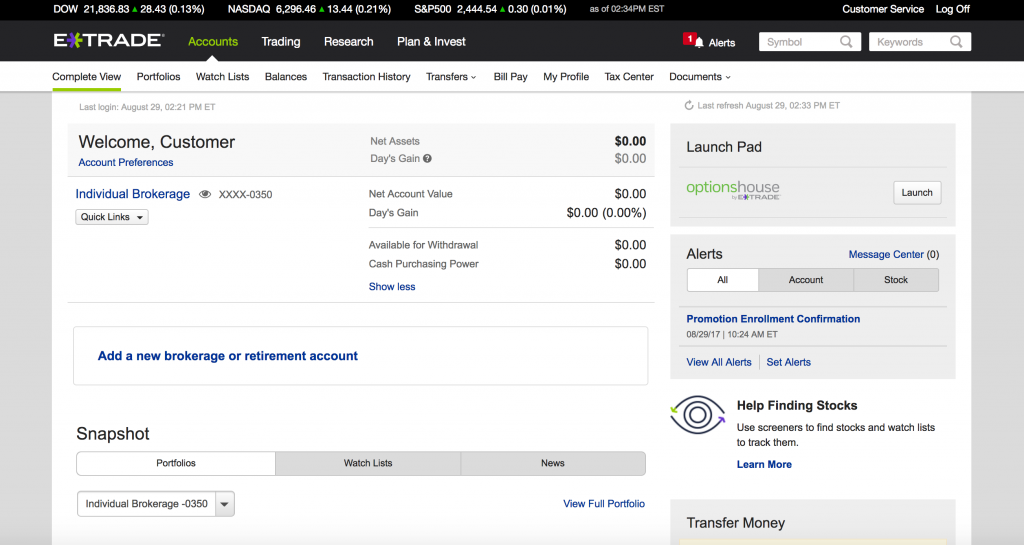Click Add a new brokerage or retirement account
1024x545 pixels.
(x=228, y=356)
